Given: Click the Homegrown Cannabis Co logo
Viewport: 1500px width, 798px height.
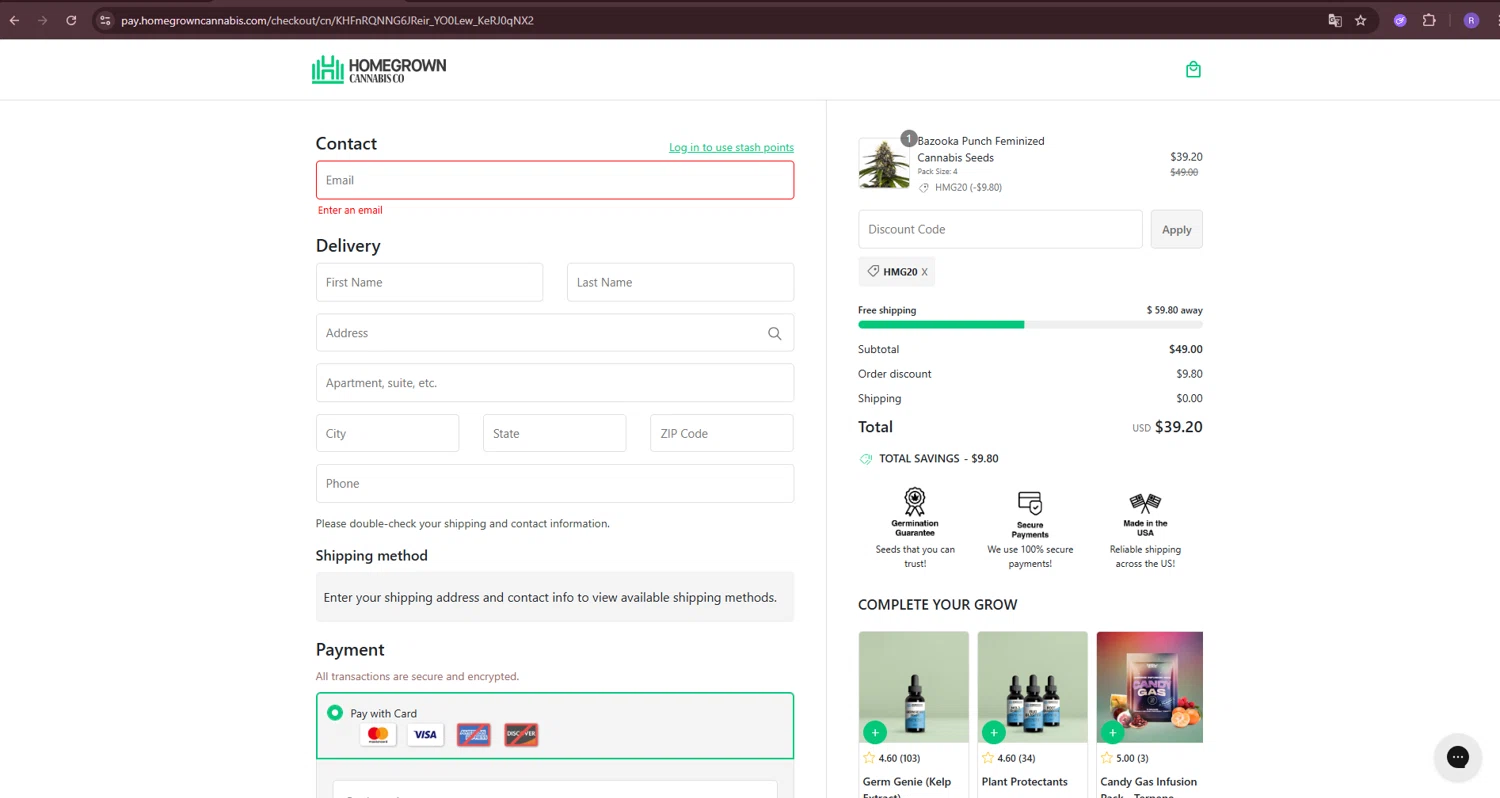Looking at the screenshot, I should (x=379, y=69).
